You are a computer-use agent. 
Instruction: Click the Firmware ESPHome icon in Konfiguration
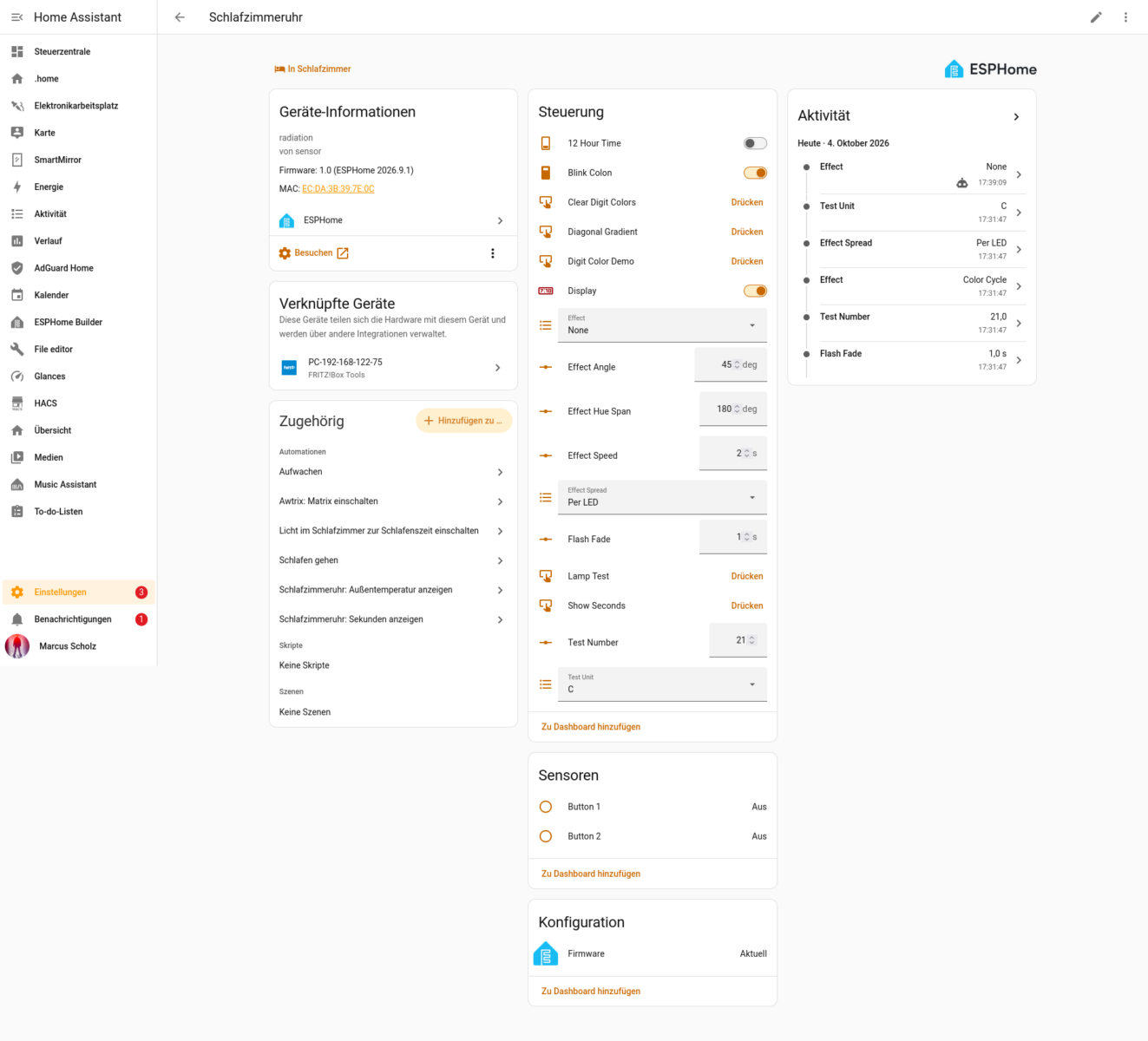point(546,953)
